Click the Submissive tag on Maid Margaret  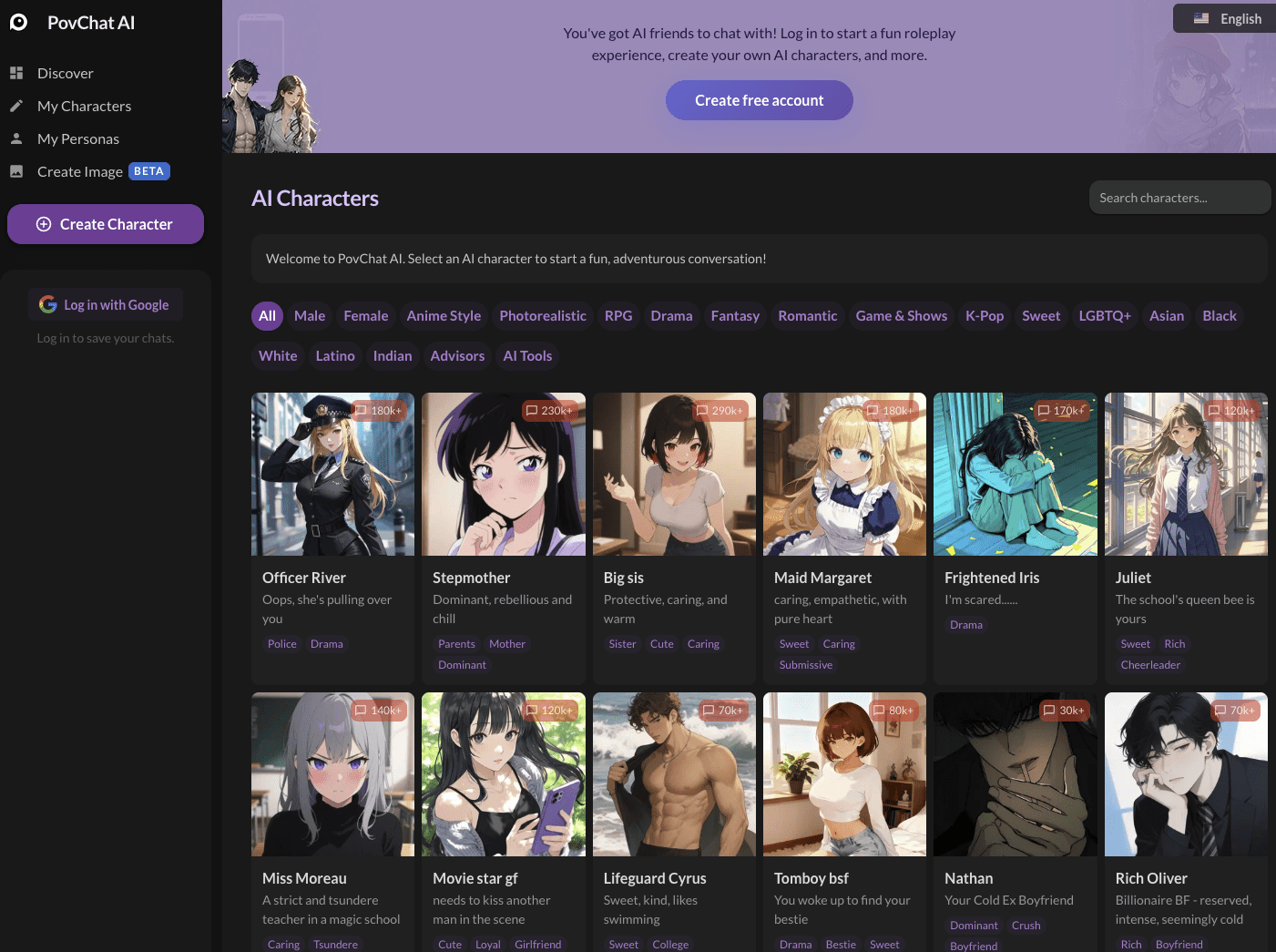806,665
